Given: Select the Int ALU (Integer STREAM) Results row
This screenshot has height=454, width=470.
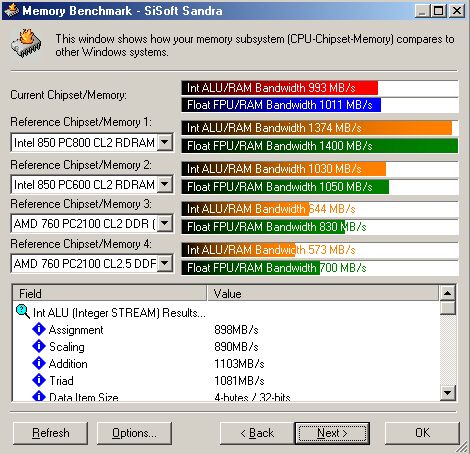Looking at the screenshot, I should (x=119, y=313).
